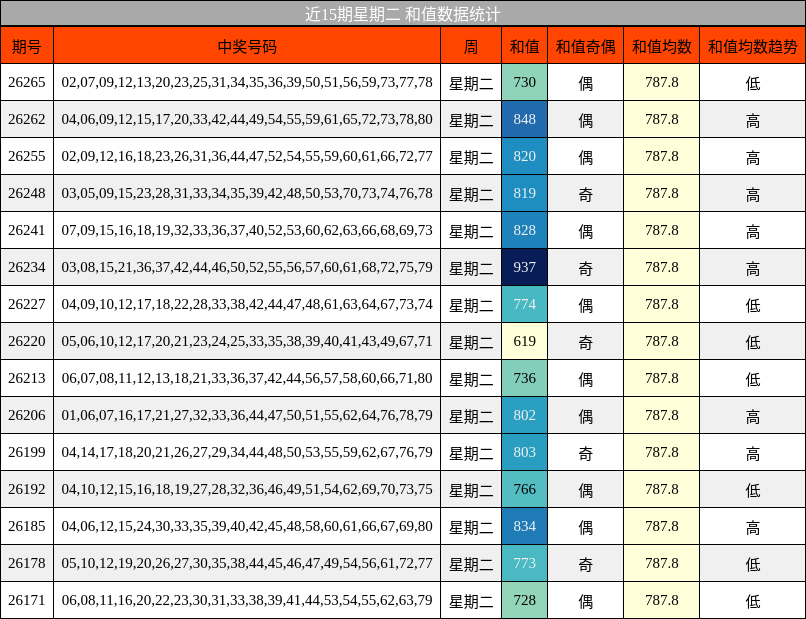
Task: Select period number "26185"
Action: tap(27, 526)
